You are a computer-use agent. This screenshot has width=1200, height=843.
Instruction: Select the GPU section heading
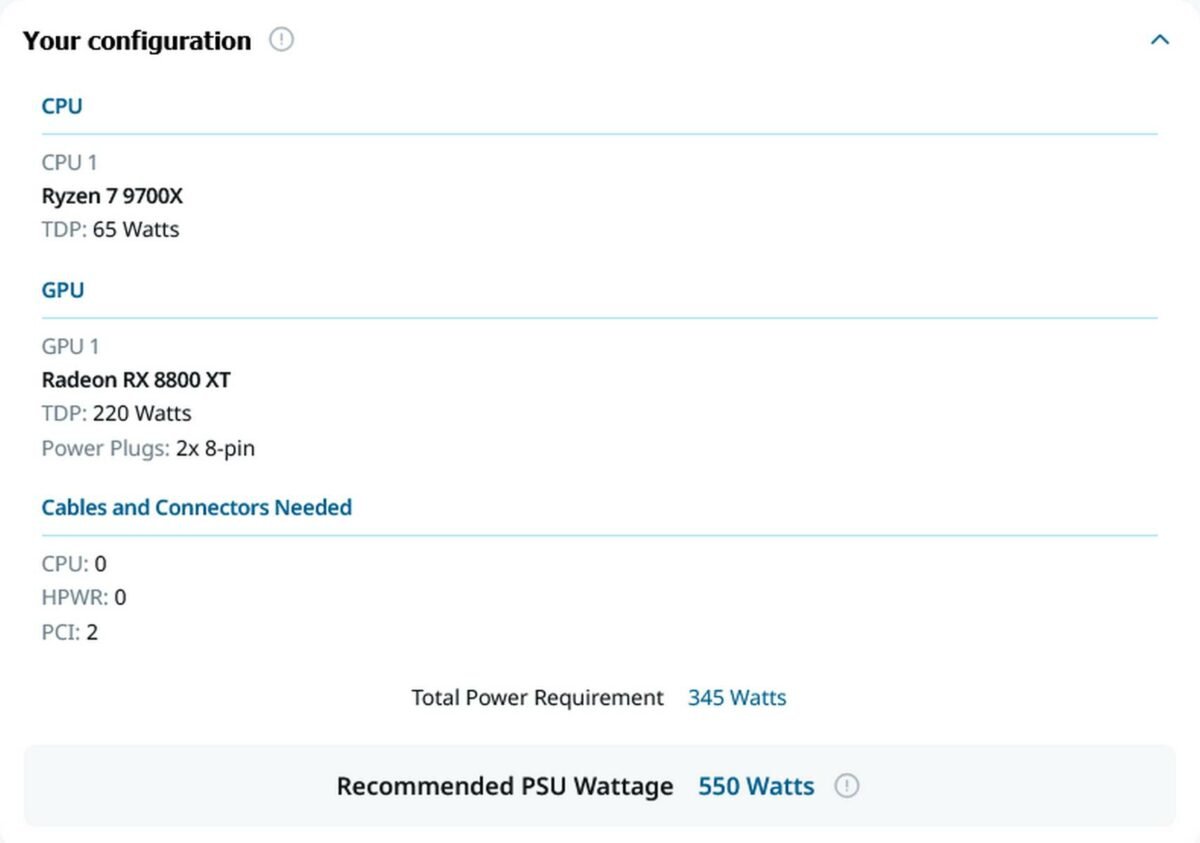click(x=63, y=290)
